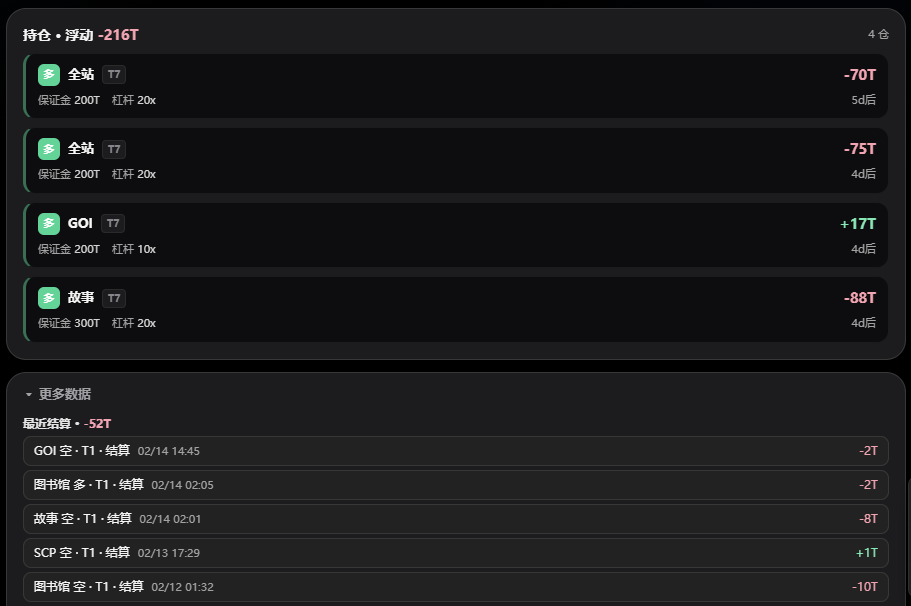
Task: Click the +17T profit on the GOI position
Action: click(857, 224)
